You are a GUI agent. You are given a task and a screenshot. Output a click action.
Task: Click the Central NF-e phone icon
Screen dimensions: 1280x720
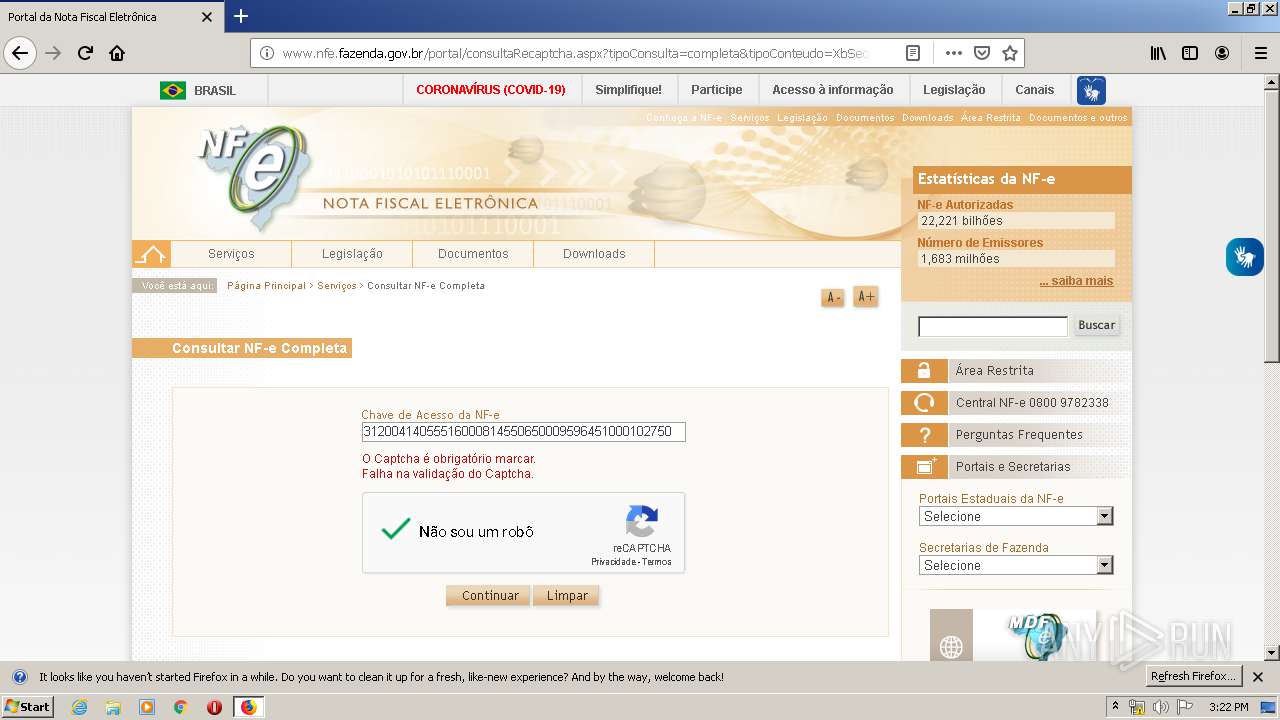(924, 403)
